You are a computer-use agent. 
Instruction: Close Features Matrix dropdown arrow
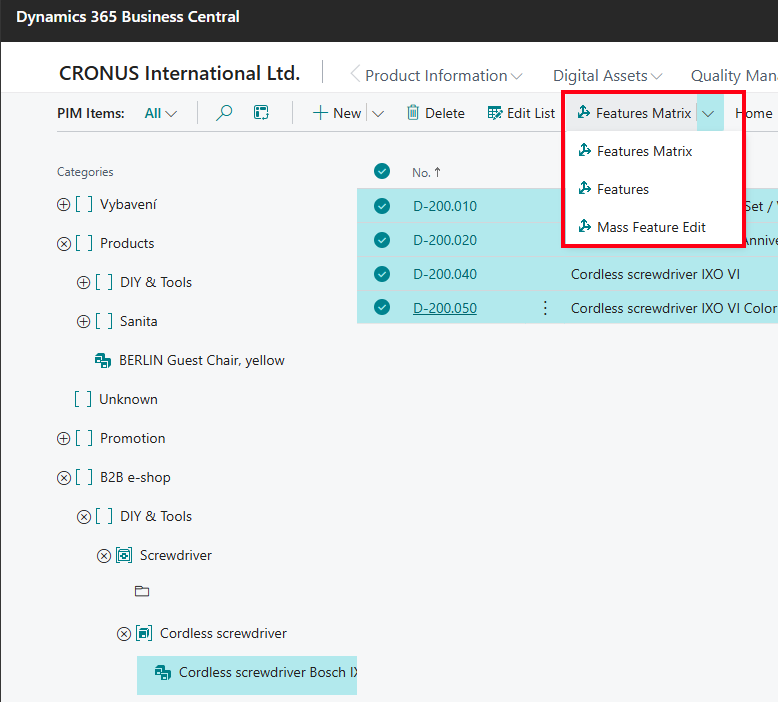tap(709, 113)
